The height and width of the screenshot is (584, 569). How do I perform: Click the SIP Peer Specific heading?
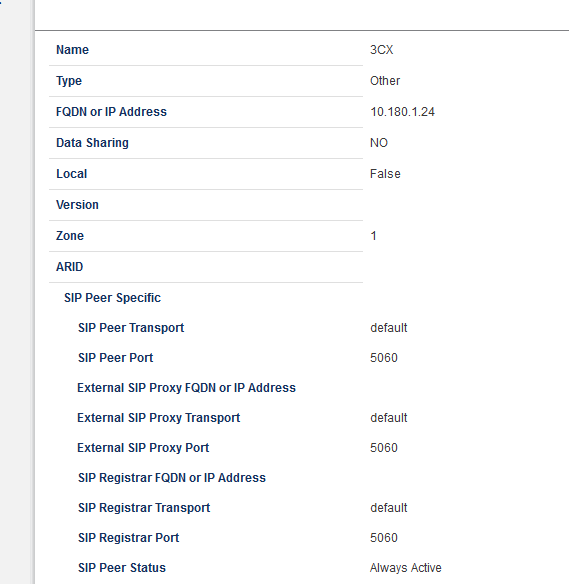[112, 298]
